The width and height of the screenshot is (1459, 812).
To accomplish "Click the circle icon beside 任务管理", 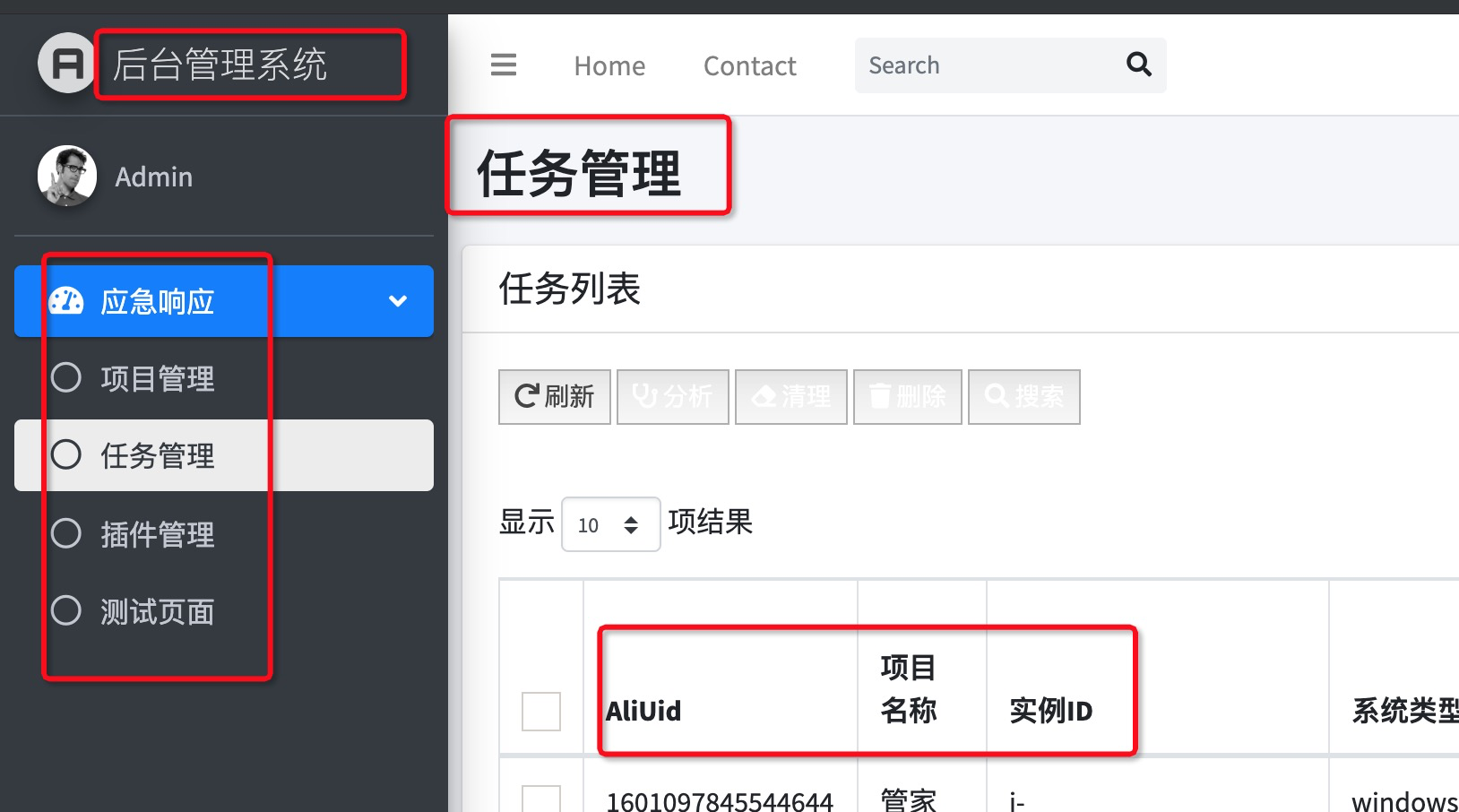I will pos(66,454).
